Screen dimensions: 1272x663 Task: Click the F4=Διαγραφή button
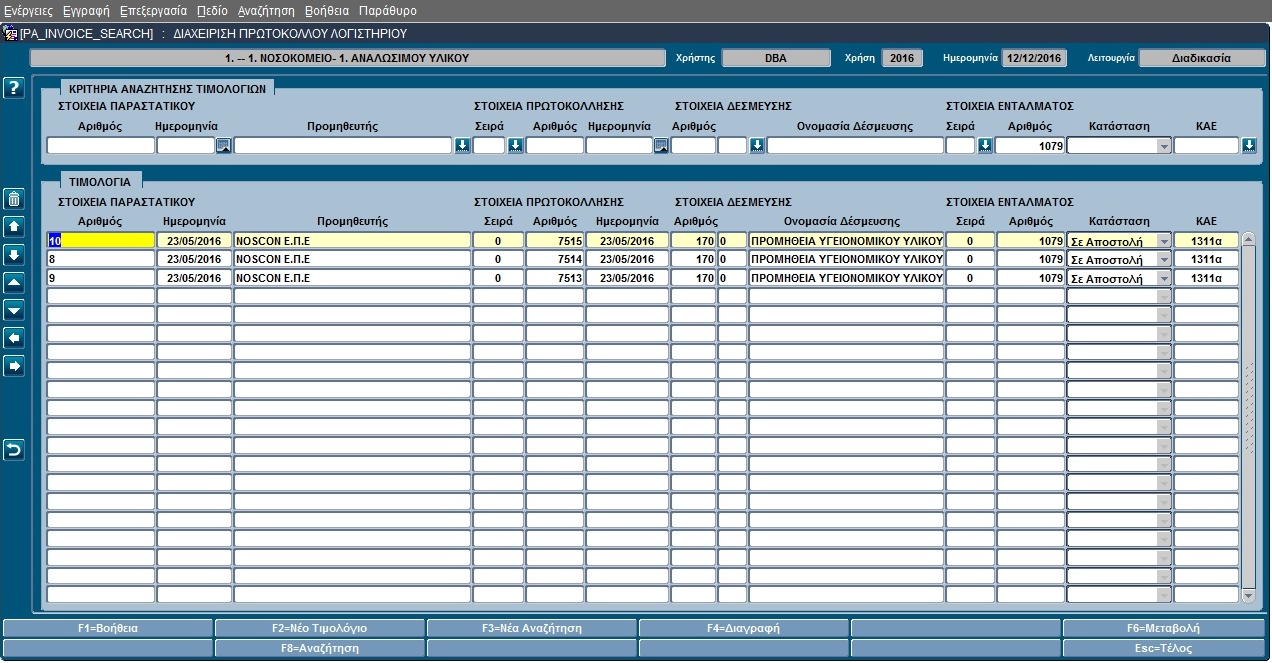coord(744,629)
